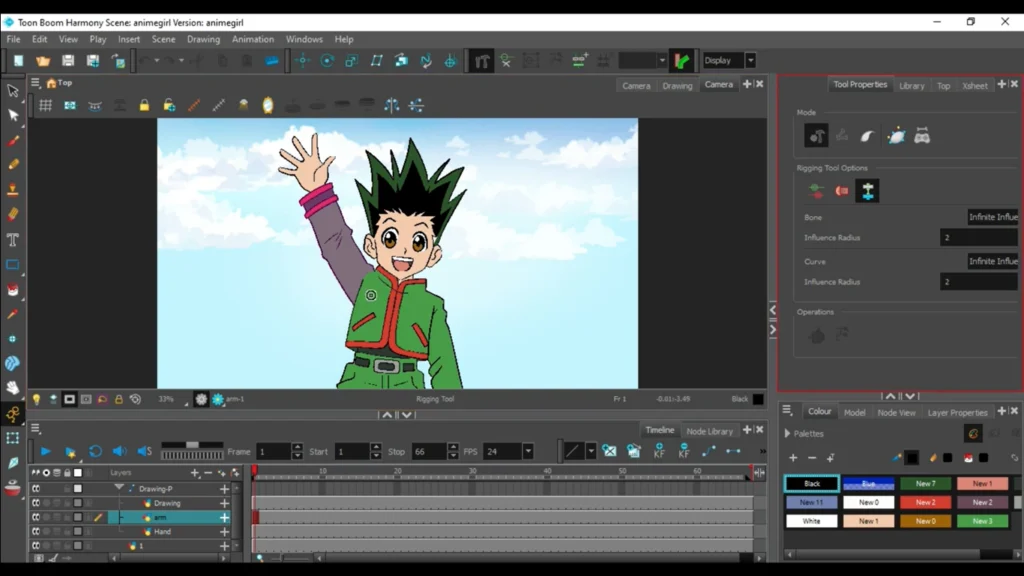
Task: Select the Paint bucket tool
Action: click(13, 290)
